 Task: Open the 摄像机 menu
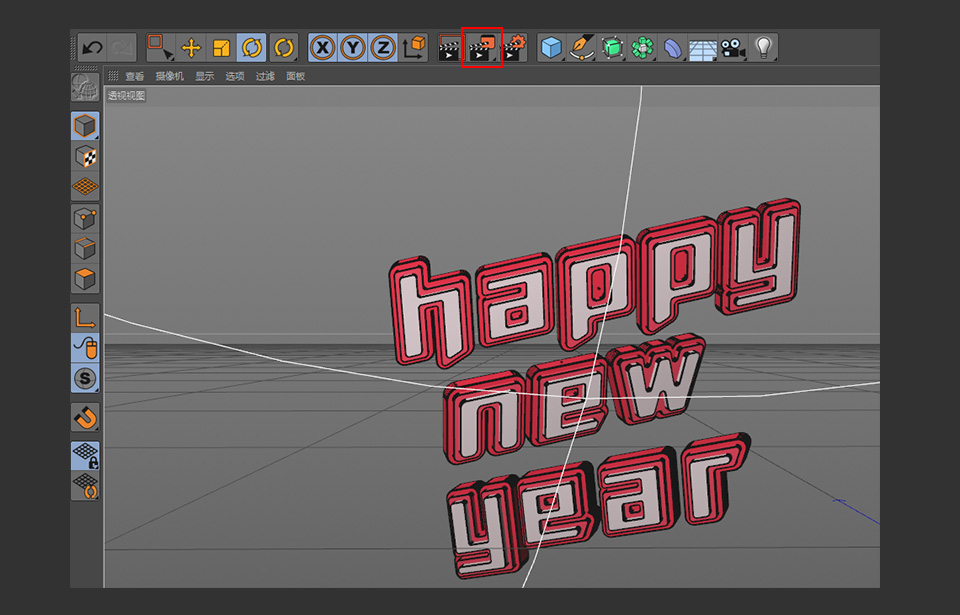pyautogui.click(x=170, y=76)
